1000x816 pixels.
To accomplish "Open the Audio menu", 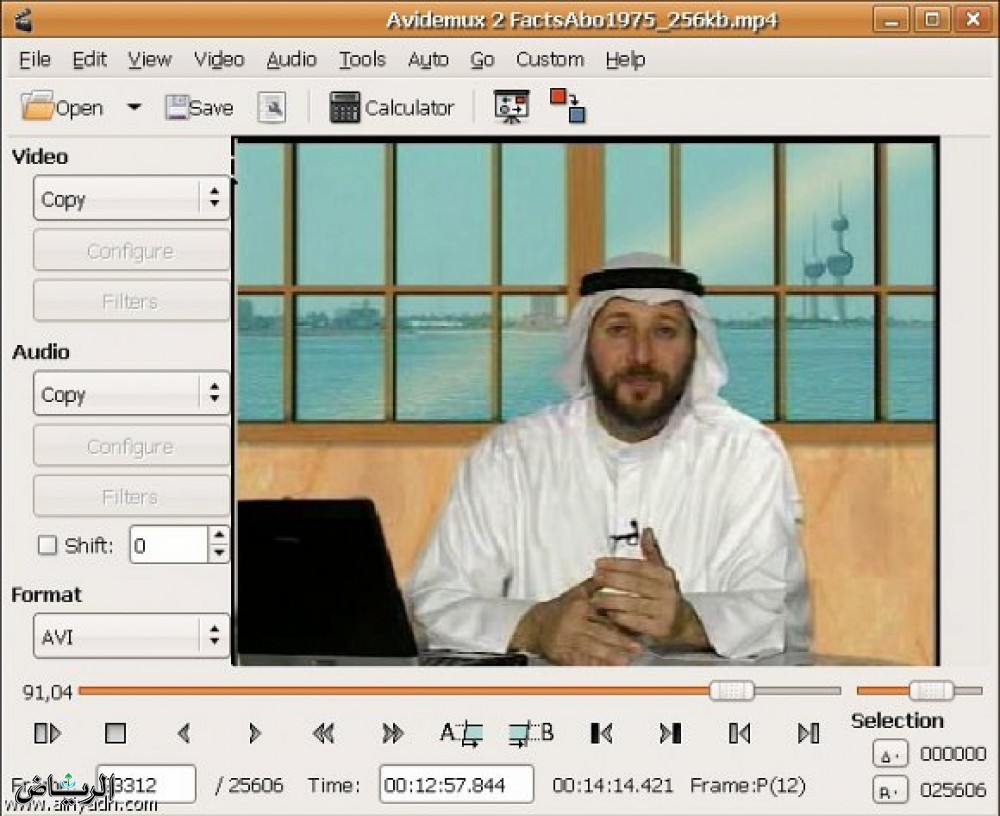I will (x=291, y=59).
